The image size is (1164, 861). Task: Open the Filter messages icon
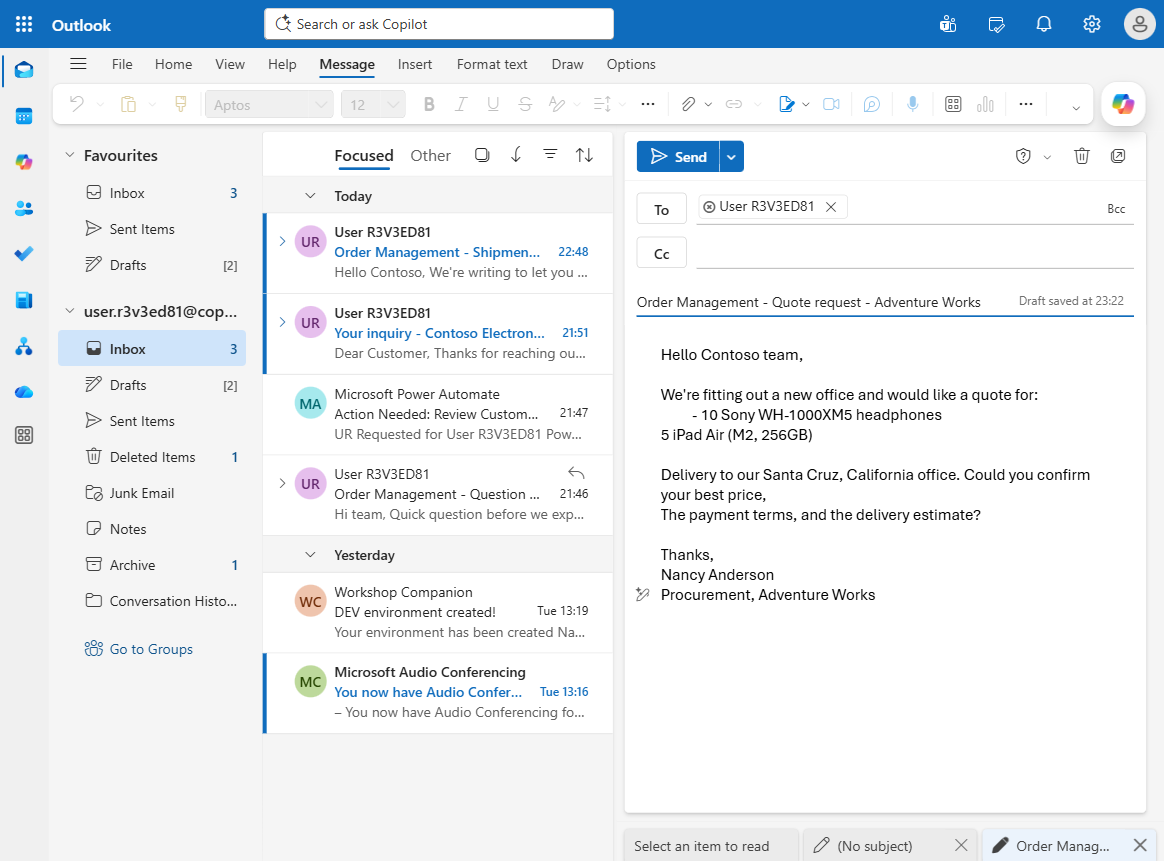click(x=550, y=154)
